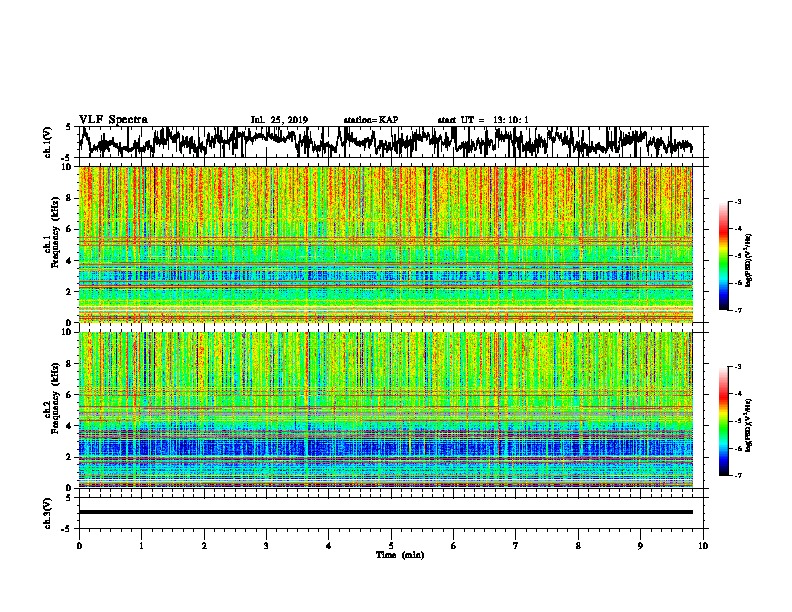The width and height of the screenshot is (792, 612).
Task: Click the "ch.3(V)" axis label
Action: coord(48,513)
